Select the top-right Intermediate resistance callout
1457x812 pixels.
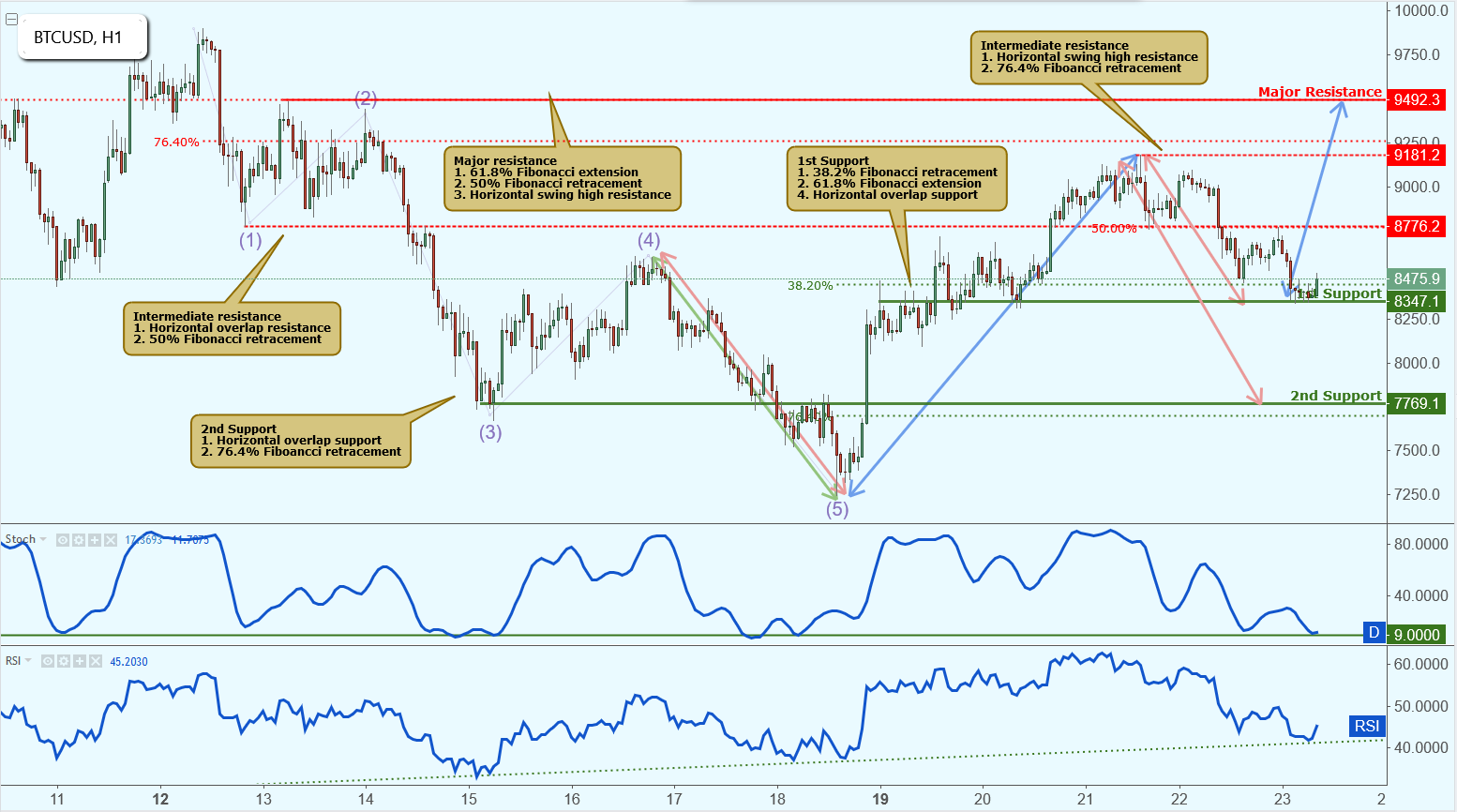[x=1089, y=57]
